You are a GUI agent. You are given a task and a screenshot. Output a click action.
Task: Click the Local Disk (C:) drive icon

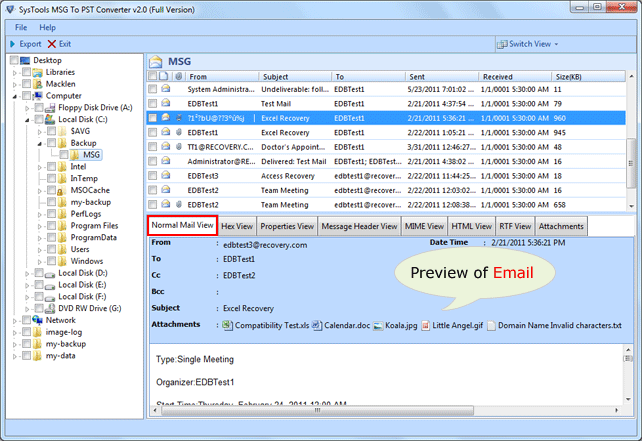point(50,119)
